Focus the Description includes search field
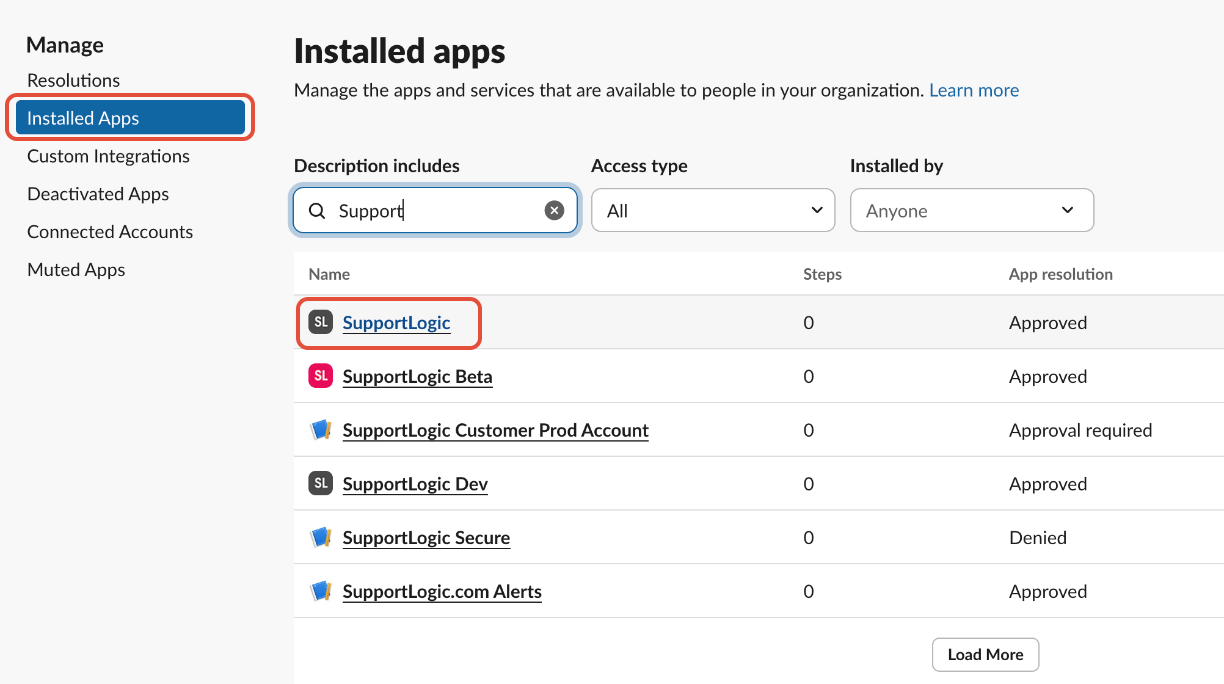Image resolution: width=1224 pixels, height=684 pixels. (435, 211)
